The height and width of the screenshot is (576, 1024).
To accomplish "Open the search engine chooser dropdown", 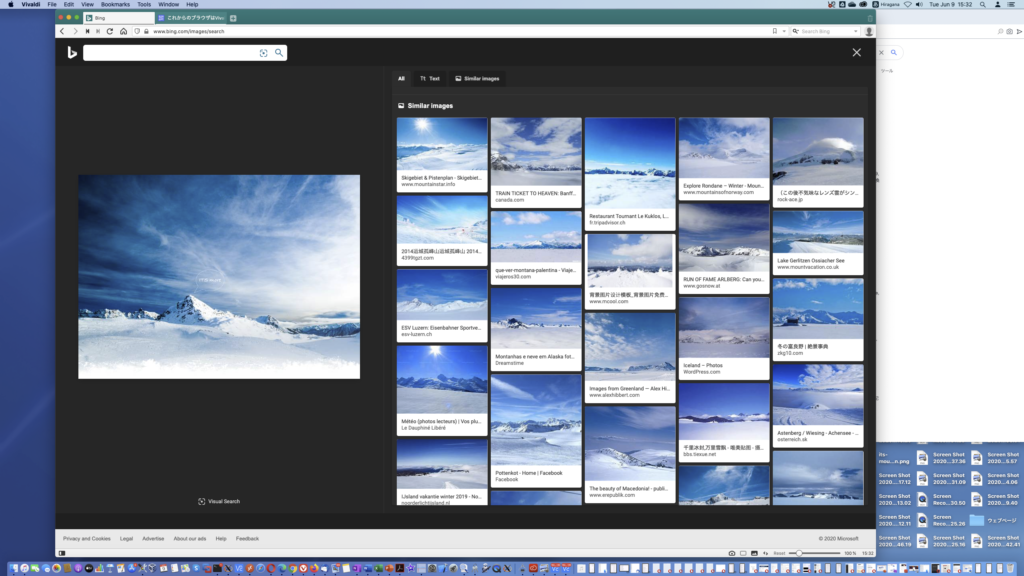I will pos(794,31).
